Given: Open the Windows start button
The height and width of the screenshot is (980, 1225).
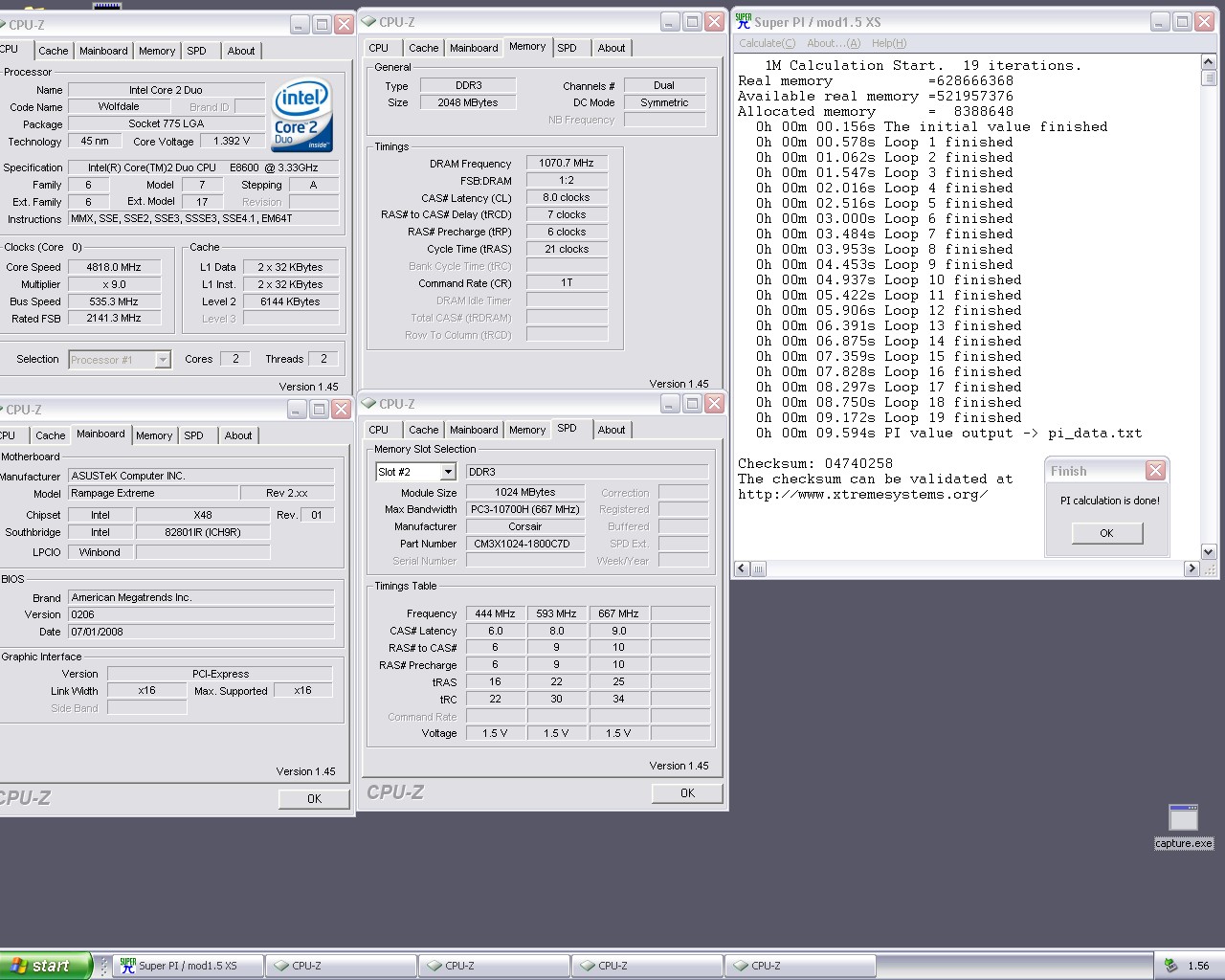Looking at the screenshot, I should 46,966.
